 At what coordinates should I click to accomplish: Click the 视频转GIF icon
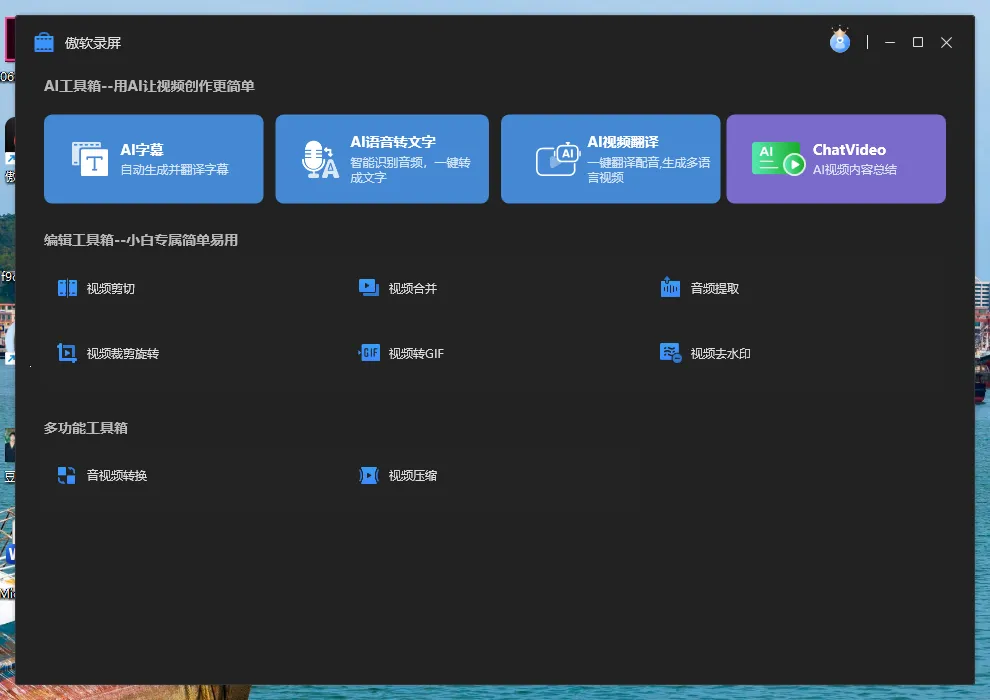pos(369,353)
